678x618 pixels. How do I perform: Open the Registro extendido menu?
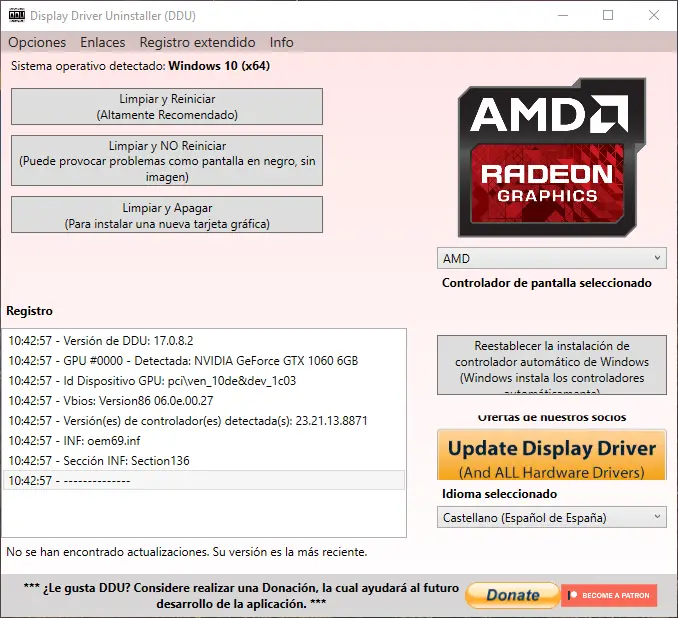pyautogui.click(x=197, y=43)
